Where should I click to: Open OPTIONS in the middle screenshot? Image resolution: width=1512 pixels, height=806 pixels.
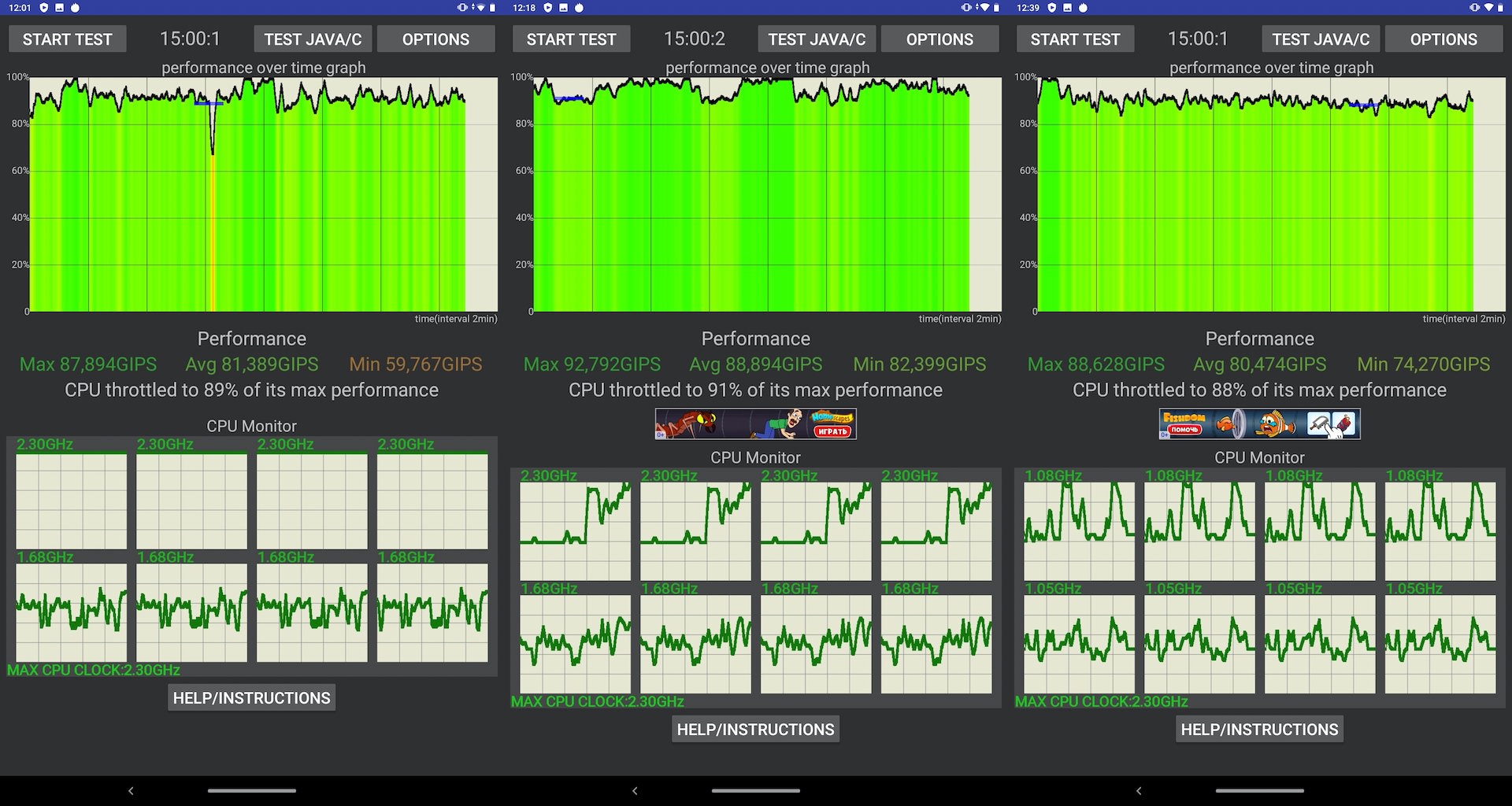[939, 39]
